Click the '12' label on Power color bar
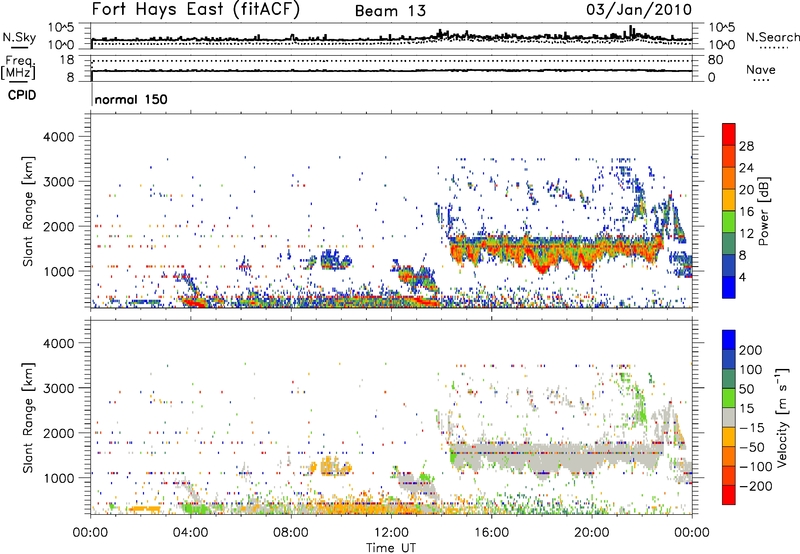This screenshot has width=800, height=554. 746,234
